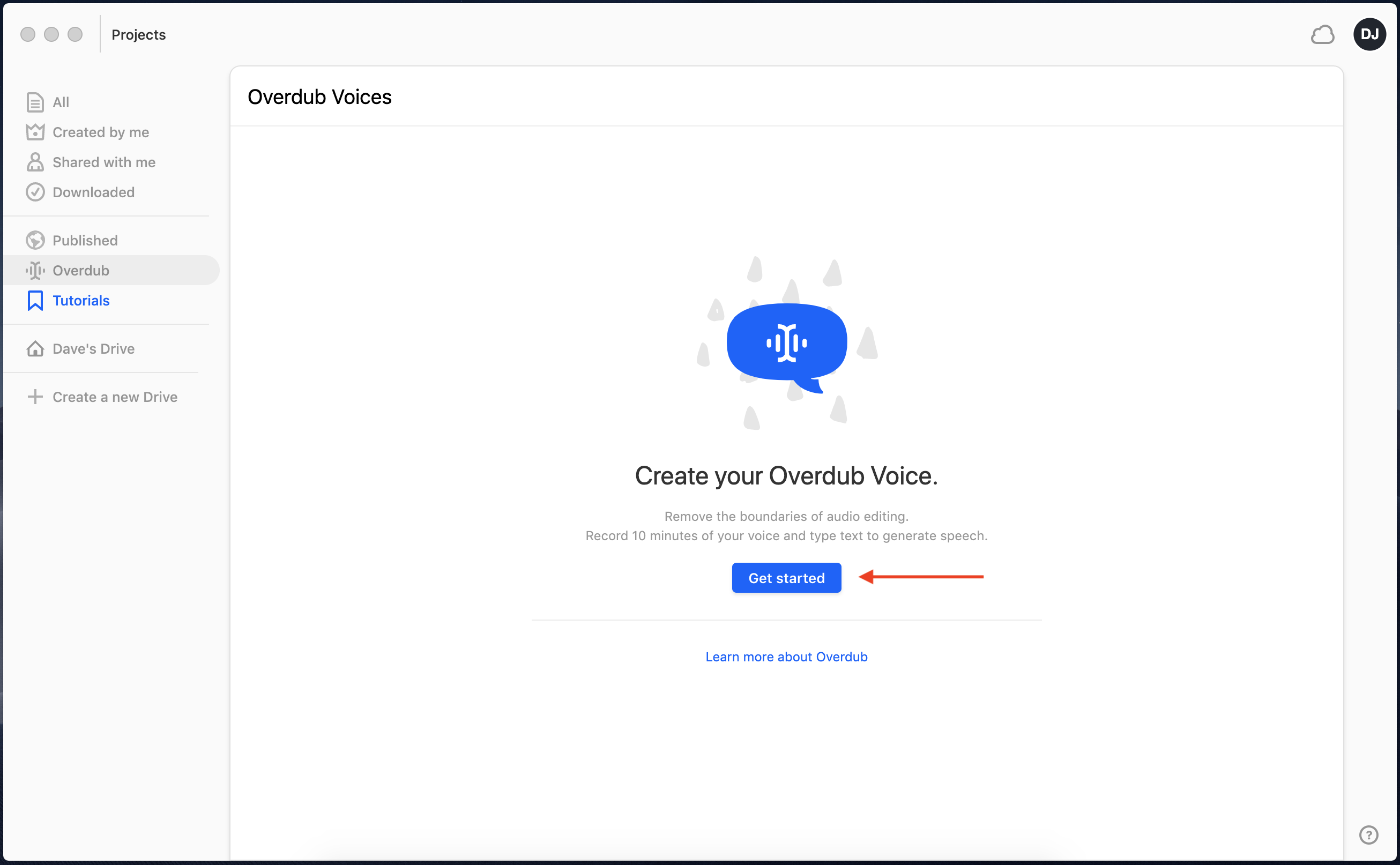
Task: Open the cloud sync status icon
Action: (1322, 35)
